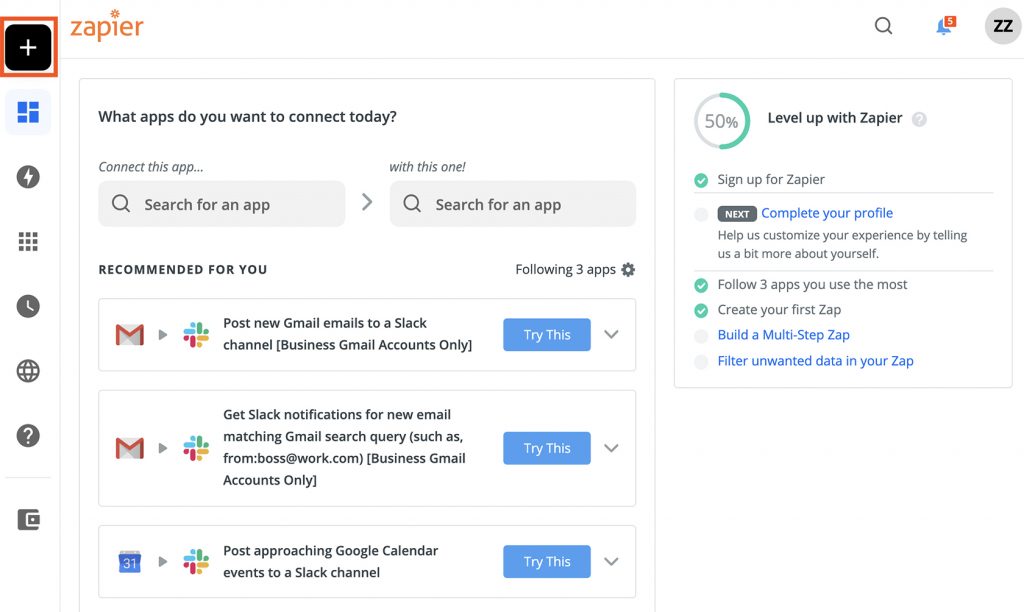The width and height of the screenshot is (1024, 612).
Task: Click the Zapier logo
Action: pyautogui.click(x=107, y=26)
